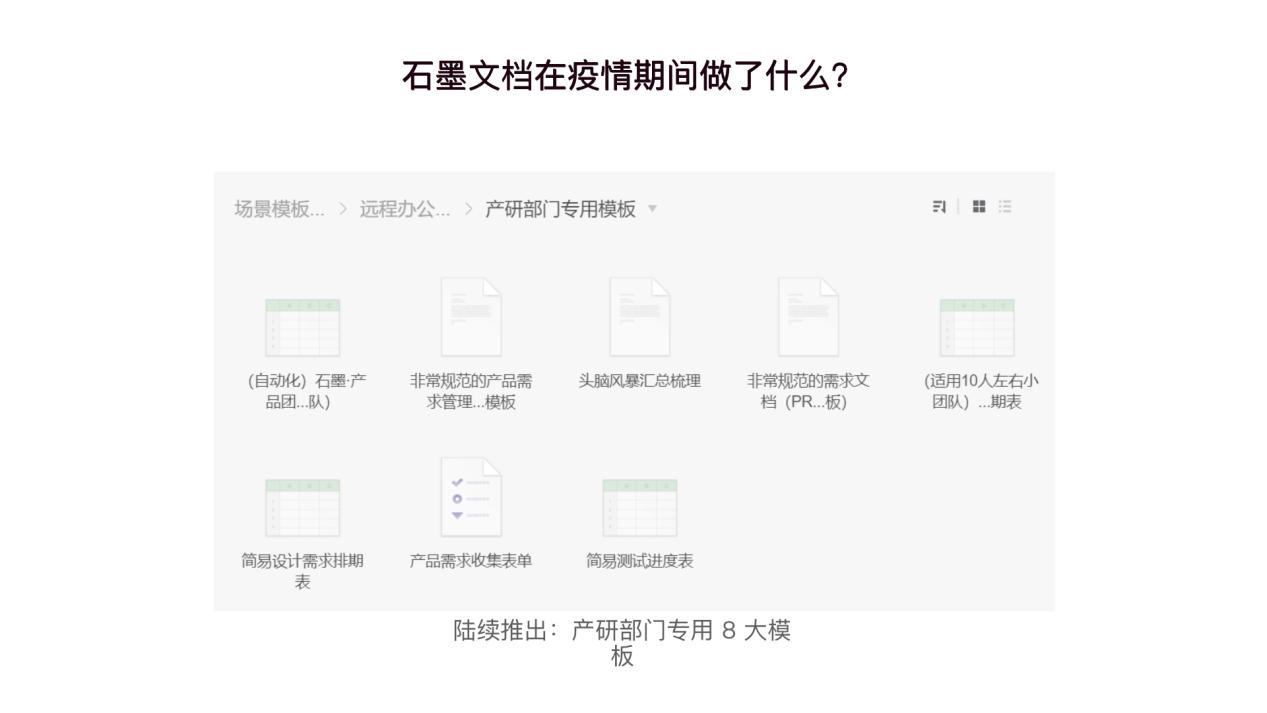Select the 简易测试进度表 file label

tap(640, 561)
